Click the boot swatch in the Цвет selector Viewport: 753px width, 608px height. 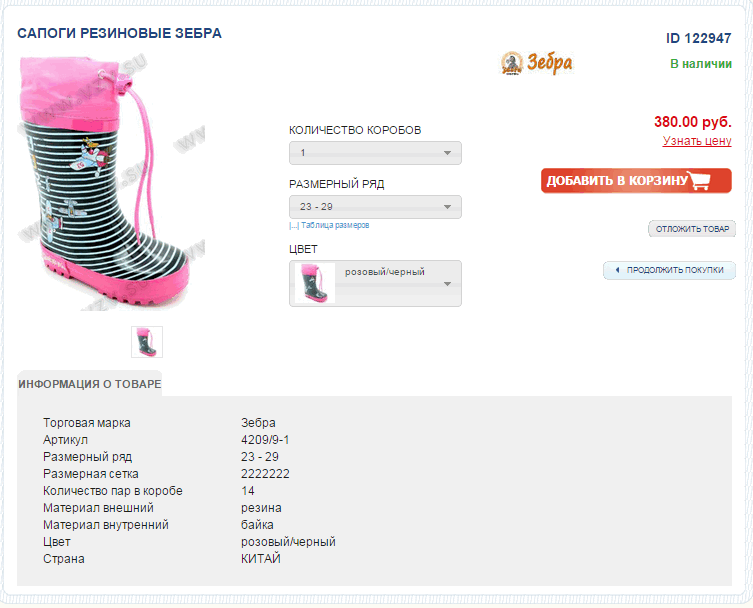point(314,284)
